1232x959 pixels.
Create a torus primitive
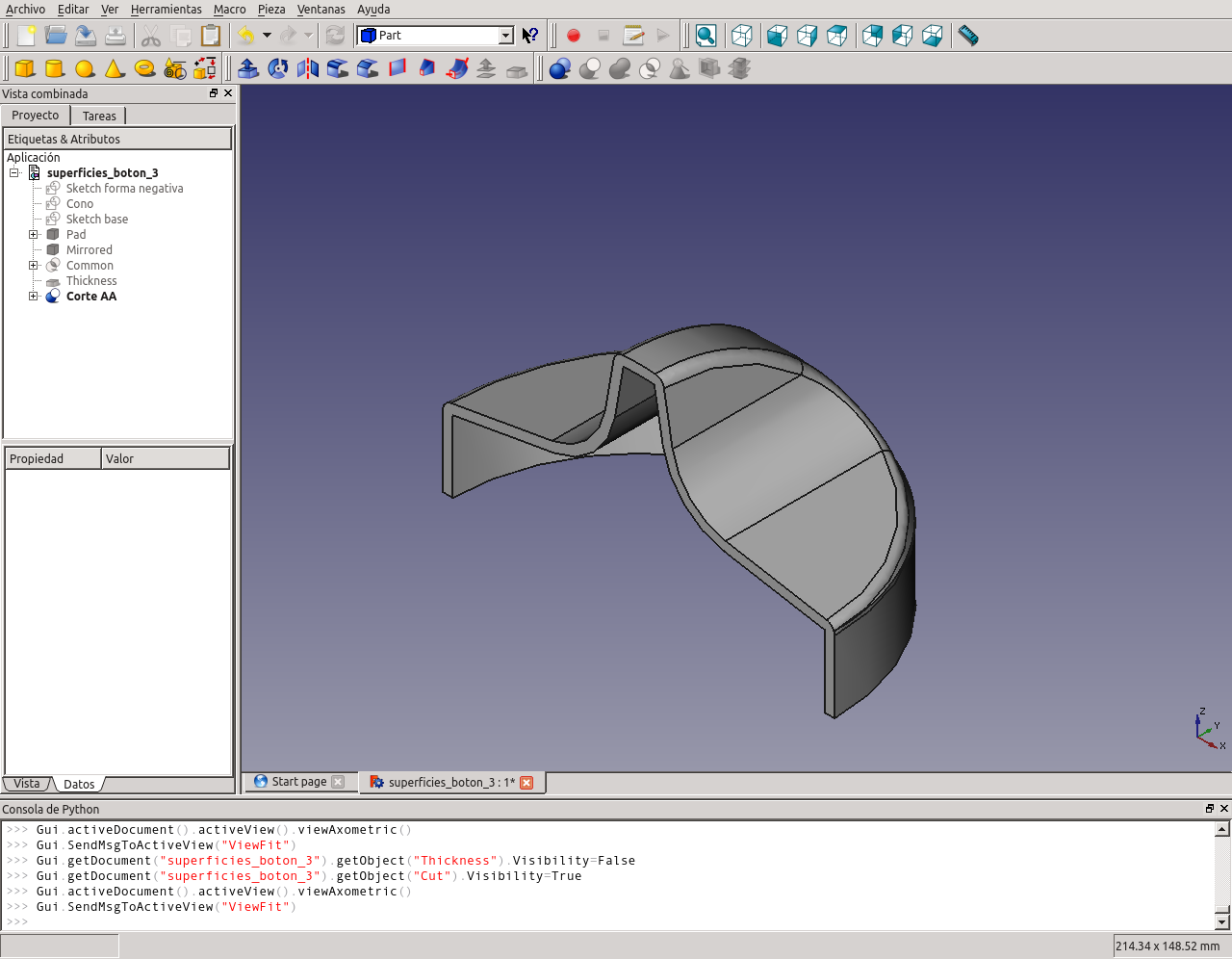click(x=144, y=68)
